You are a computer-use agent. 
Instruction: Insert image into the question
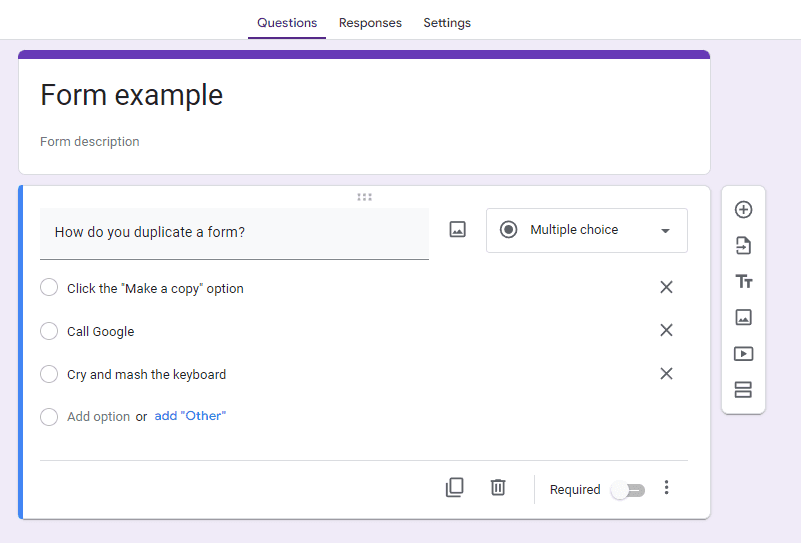(457, 229)
